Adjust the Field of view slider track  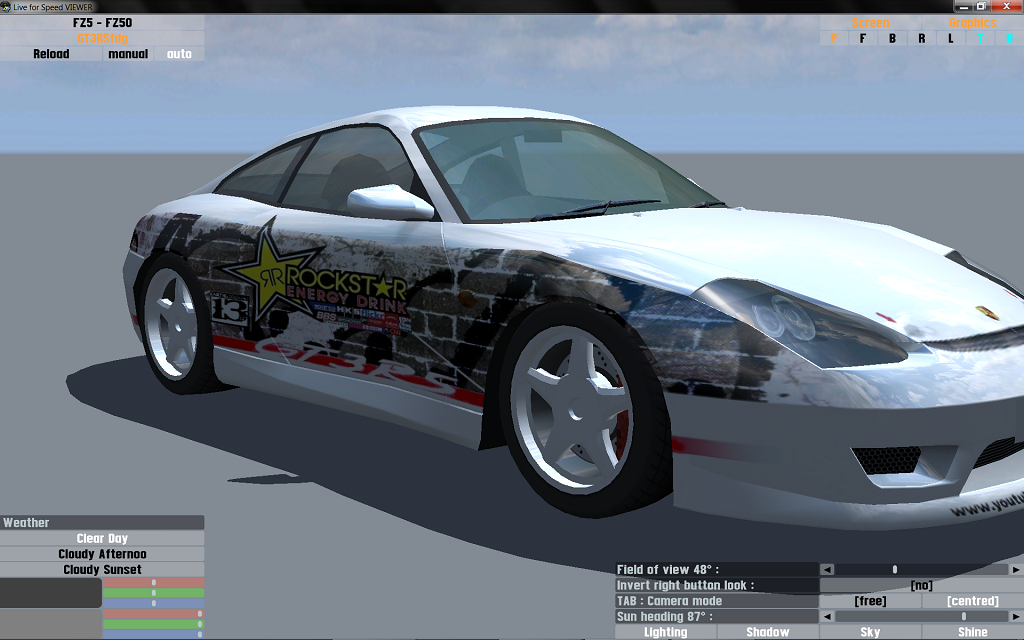click(x=921, y=569)
